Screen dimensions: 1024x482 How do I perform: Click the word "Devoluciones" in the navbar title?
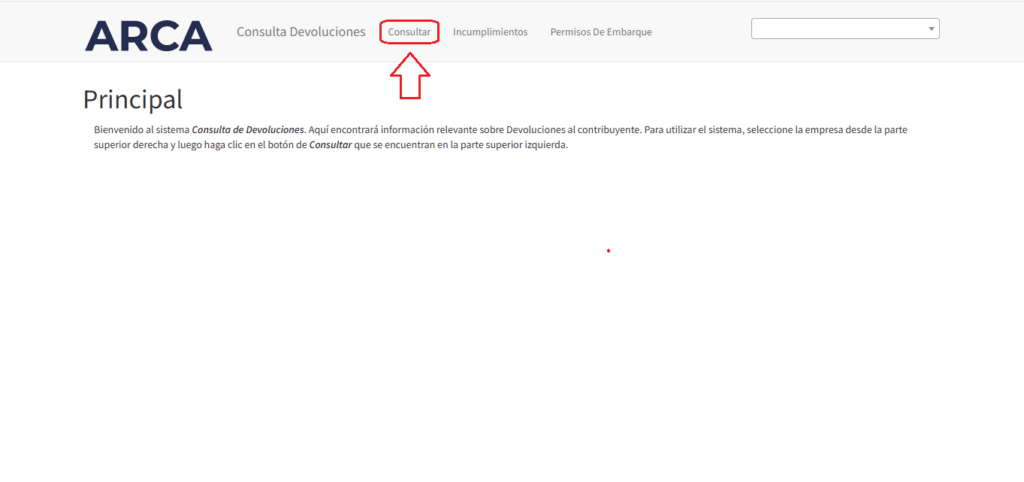(x=328, y=32)
